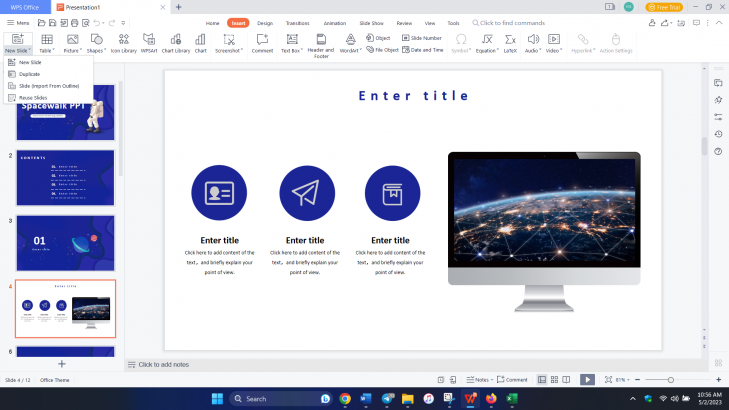729x410 pixels.
Task: Insert Slide Number
Action: pos(422,38)
